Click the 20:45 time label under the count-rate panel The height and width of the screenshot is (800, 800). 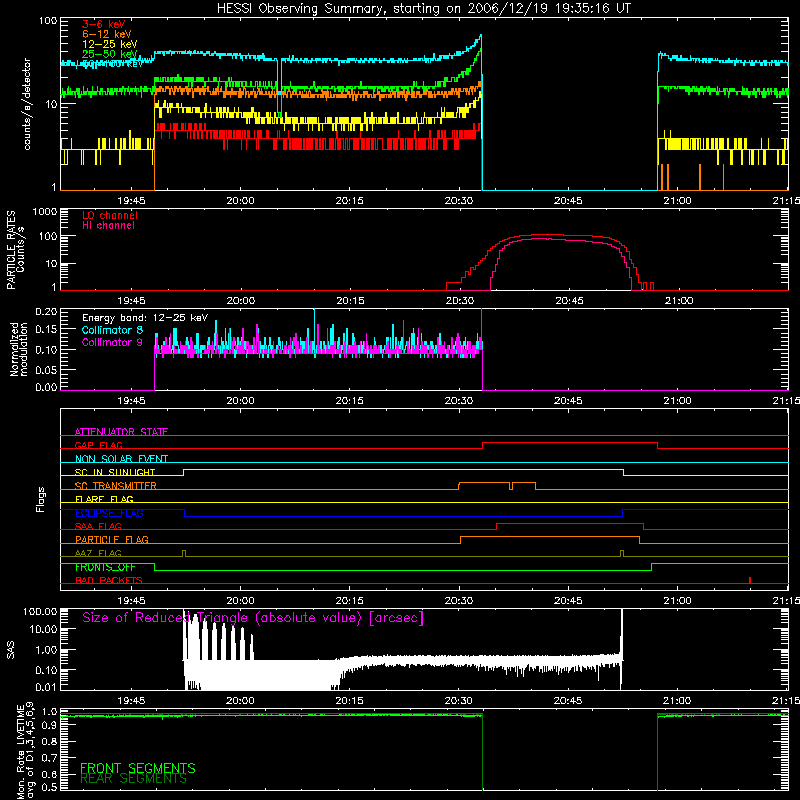click(568, 201)
